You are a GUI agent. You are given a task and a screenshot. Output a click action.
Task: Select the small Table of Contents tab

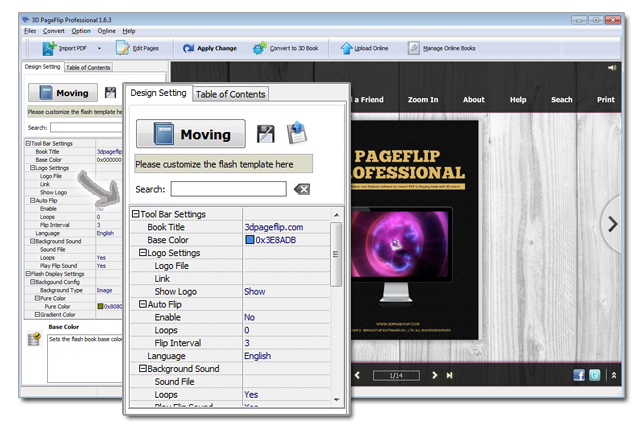point(88,67)
